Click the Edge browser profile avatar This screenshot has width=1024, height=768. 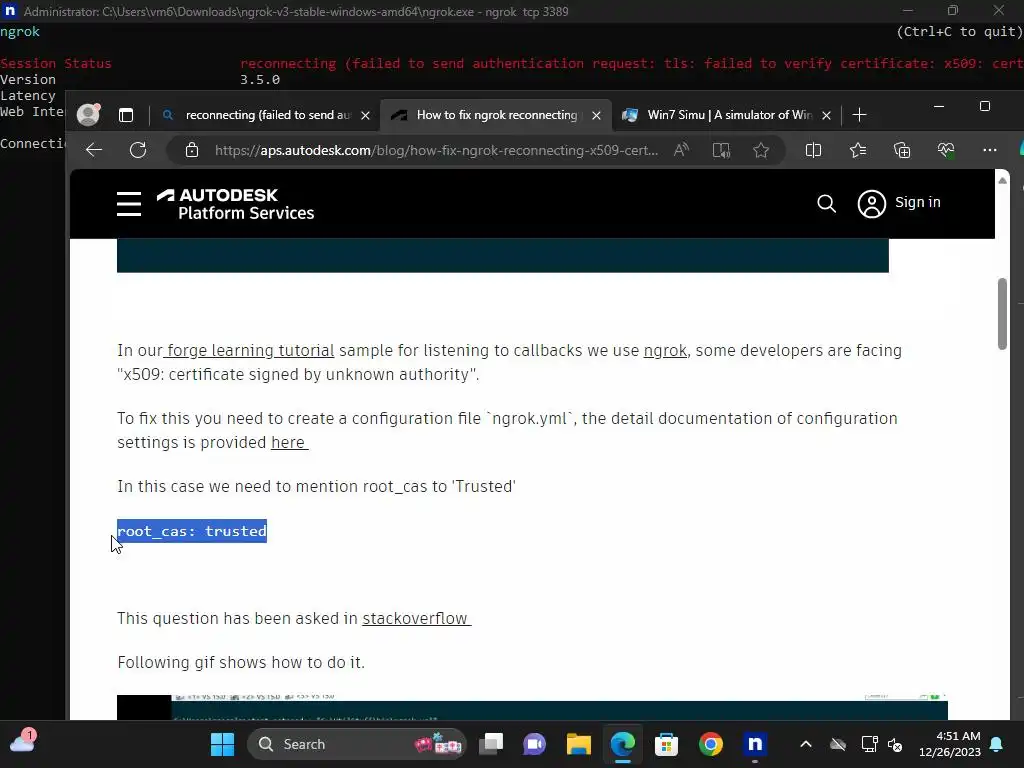coord(88,115)
